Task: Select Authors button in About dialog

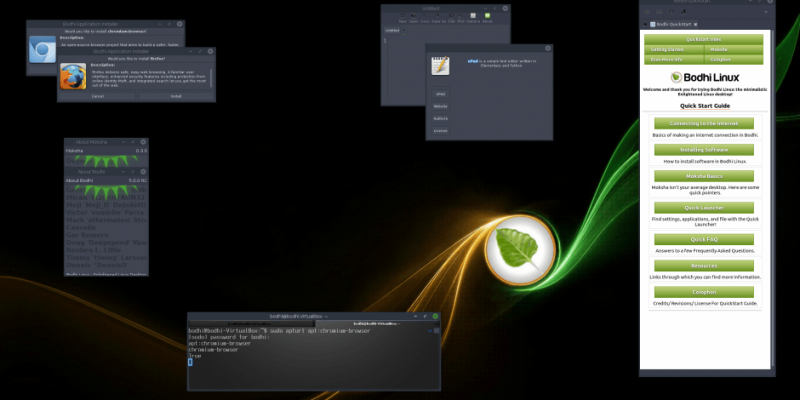Action: [x=440, y=118]
